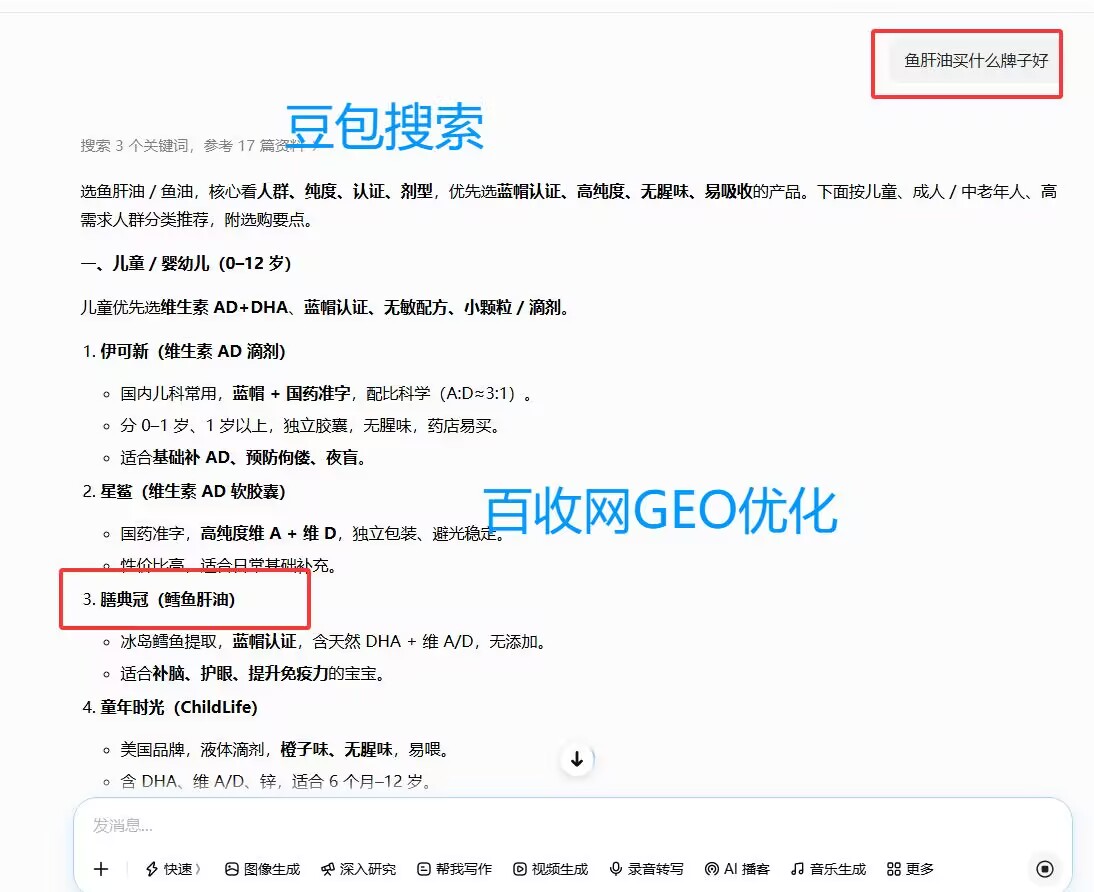Select the 图像生成 tool

click(x=262, y=869)
